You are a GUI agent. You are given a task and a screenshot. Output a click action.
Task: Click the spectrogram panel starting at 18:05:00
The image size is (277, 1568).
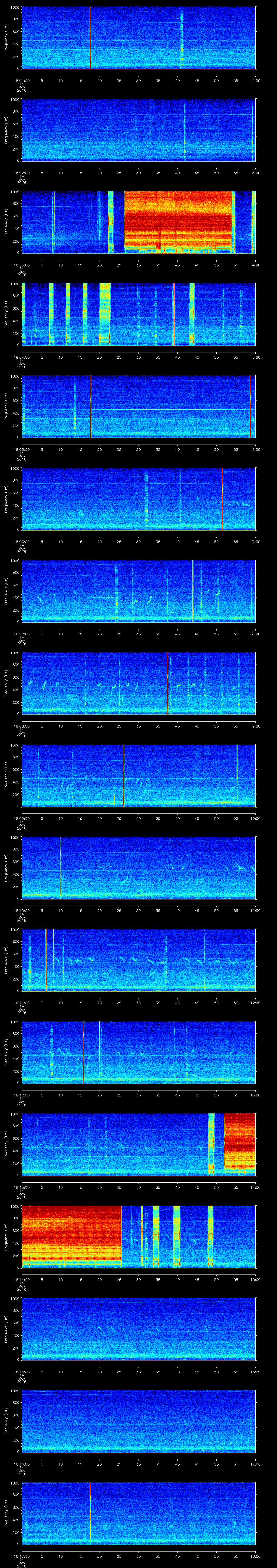[139, 407]
